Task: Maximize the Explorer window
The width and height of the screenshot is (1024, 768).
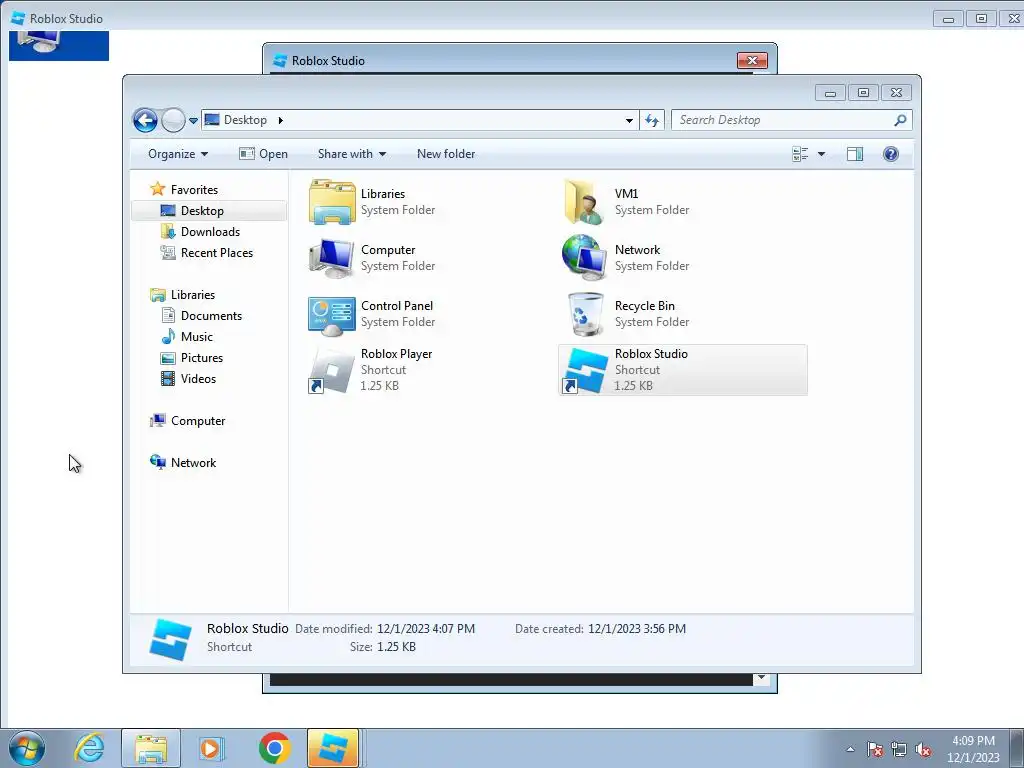Action: 863,93
